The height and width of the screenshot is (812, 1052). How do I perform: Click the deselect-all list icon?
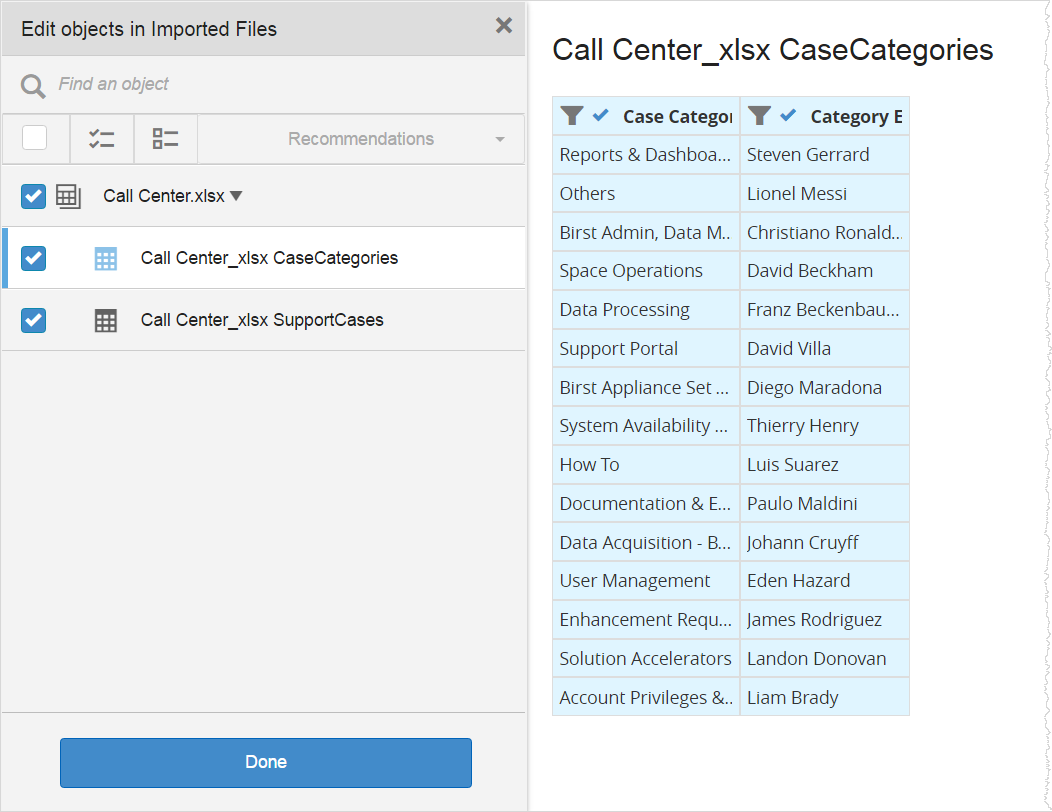tap(165, 139)
